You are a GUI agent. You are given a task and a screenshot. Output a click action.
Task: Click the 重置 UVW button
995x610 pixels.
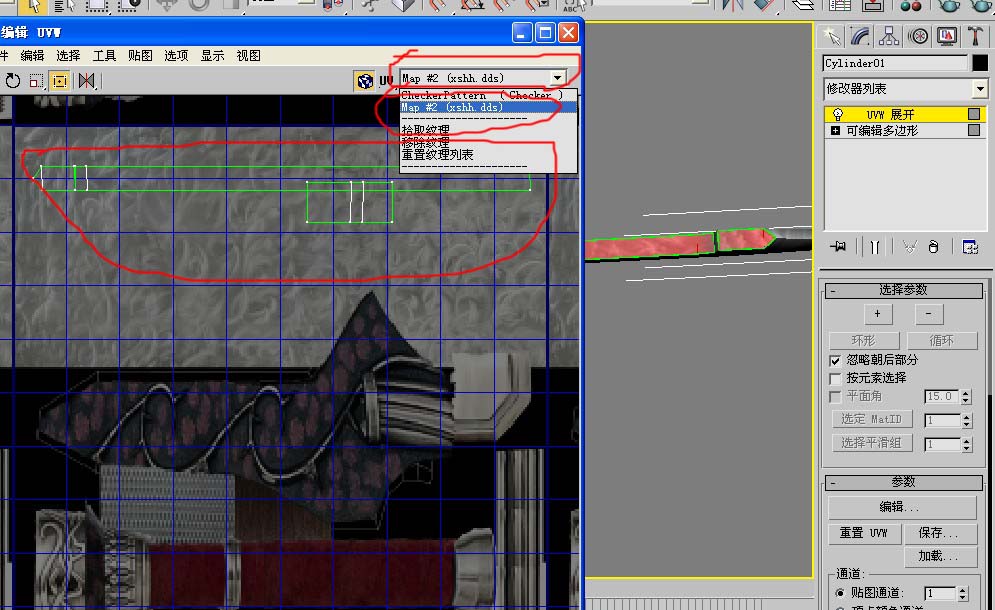point(864,533)
